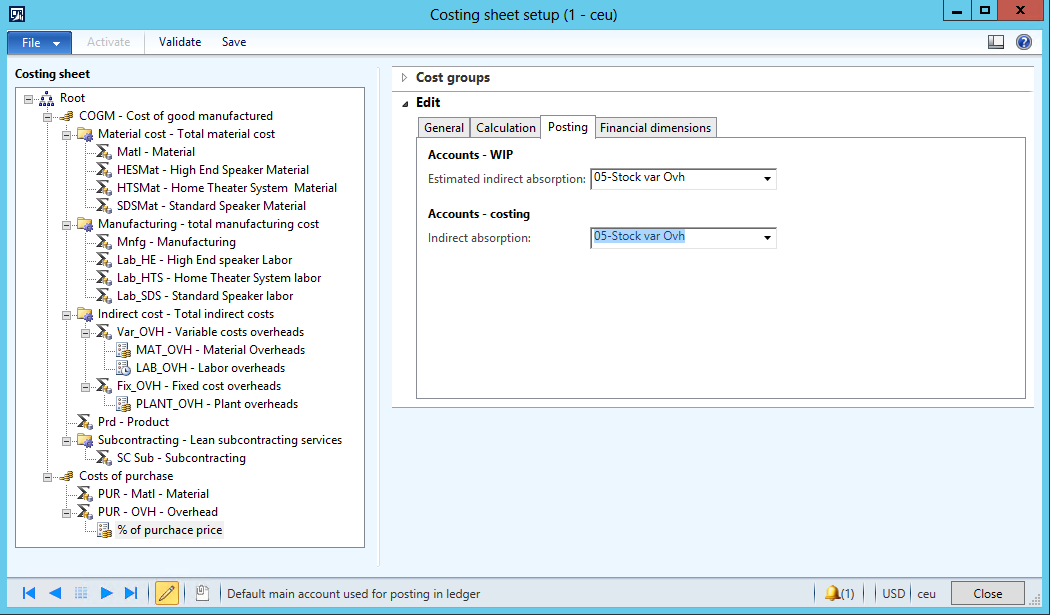Open the notifications bell icon
Image resolution: width=1050 pixels, height=615 pixels.
tap(833, 593)
